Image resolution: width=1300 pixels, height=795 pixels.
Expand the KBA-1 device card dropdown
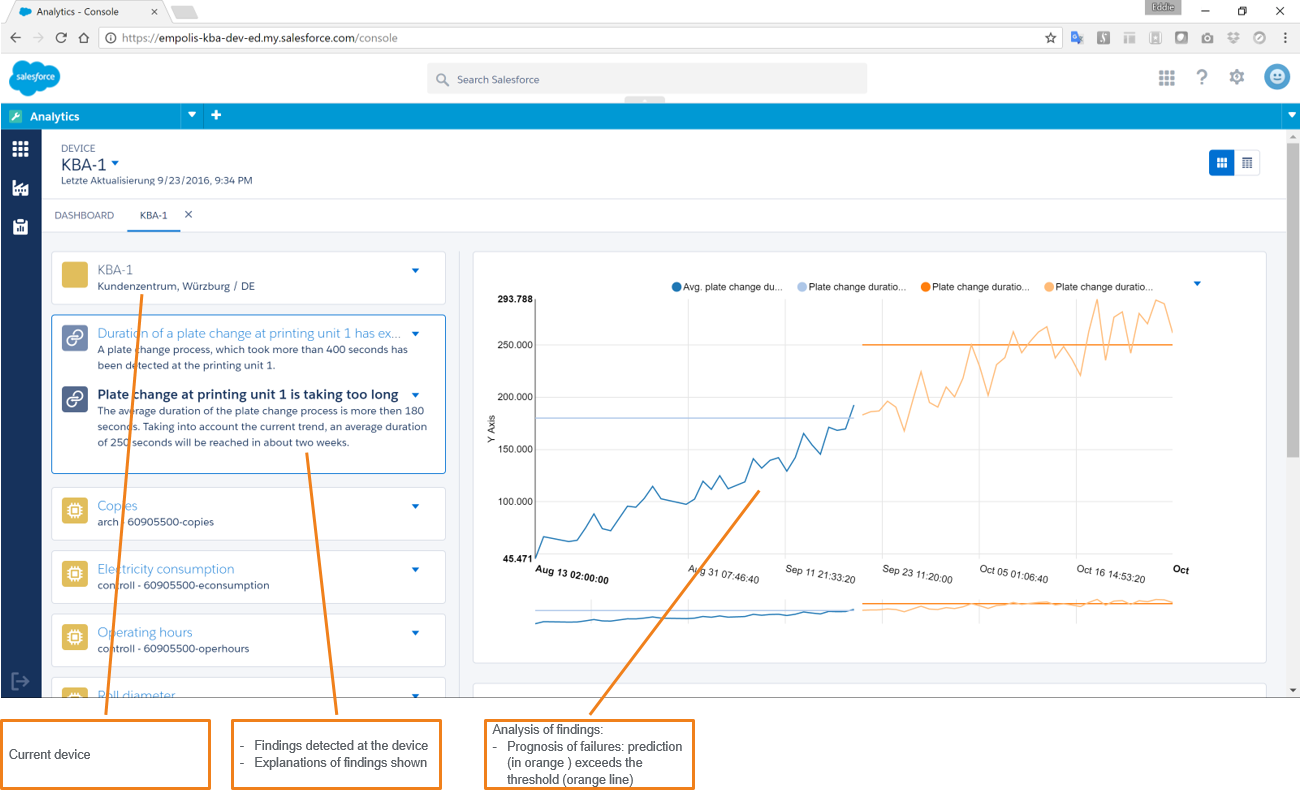click(x=415, y=270)
